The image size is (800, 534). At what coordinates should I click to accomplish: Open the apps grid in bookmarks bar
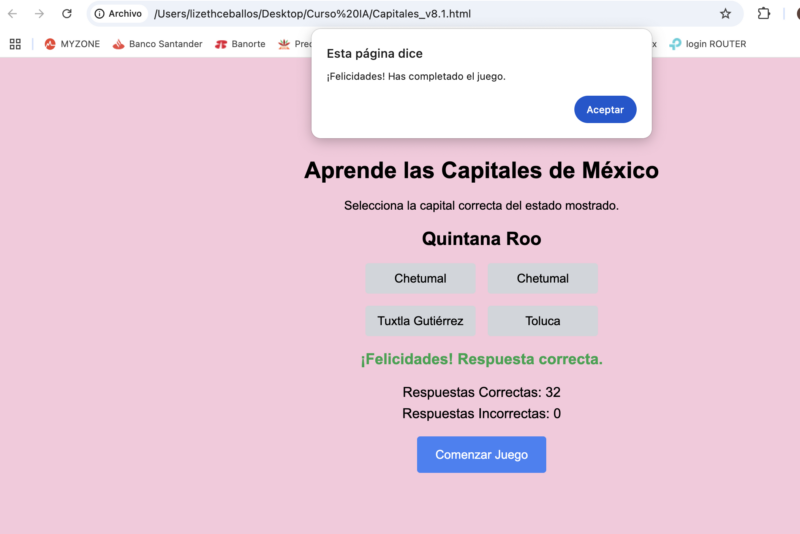tap(15, 44)
